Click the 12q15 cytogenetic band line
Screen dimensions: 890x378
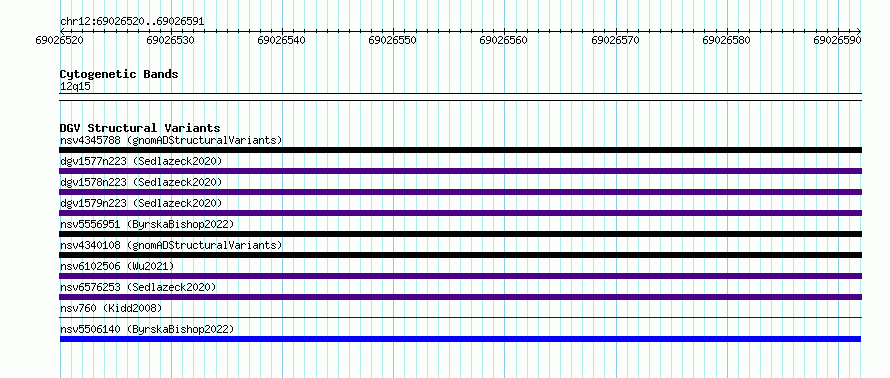[461, 97]
